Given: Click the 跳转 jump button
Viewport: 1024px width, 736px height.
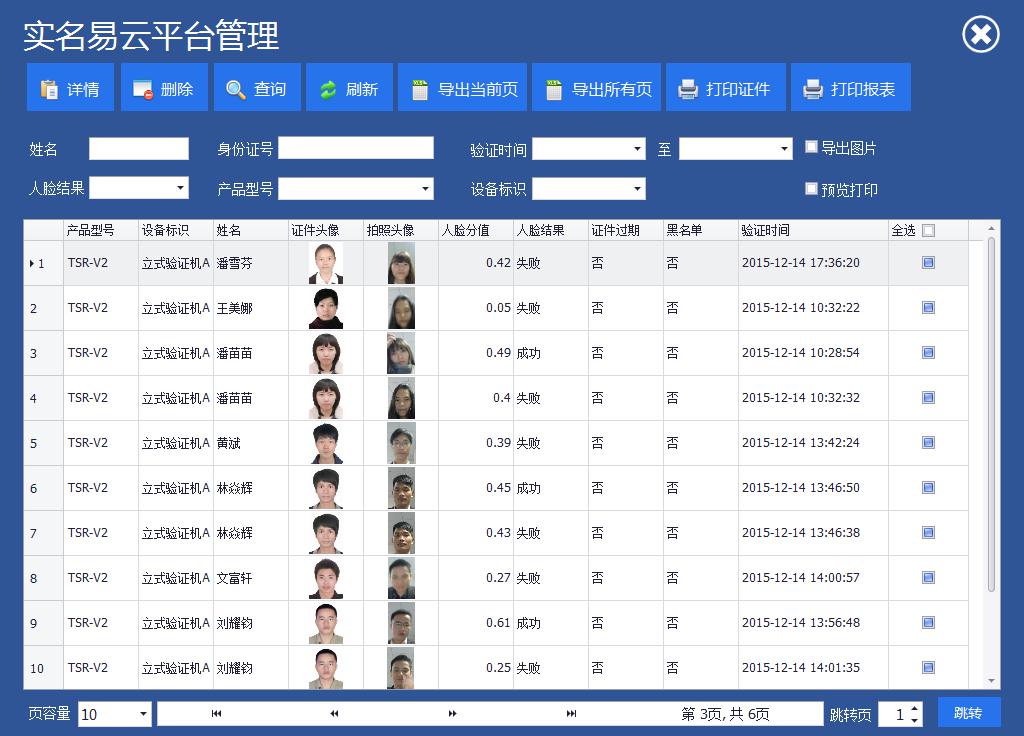Looking at the screenshot, I should coord(969,712).
